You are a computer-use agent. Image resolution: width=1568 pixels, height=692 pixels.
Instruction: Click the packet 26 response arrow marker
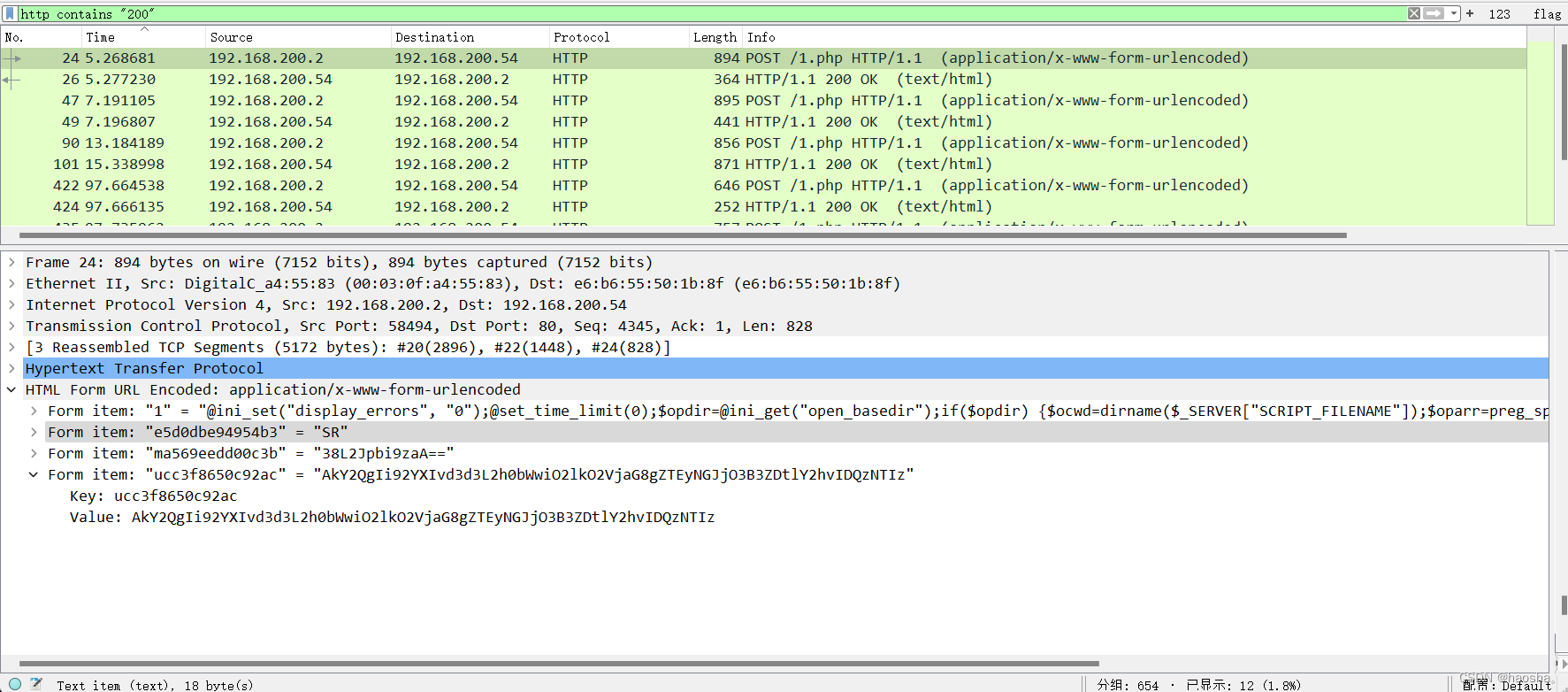click(x=11, y=80)
